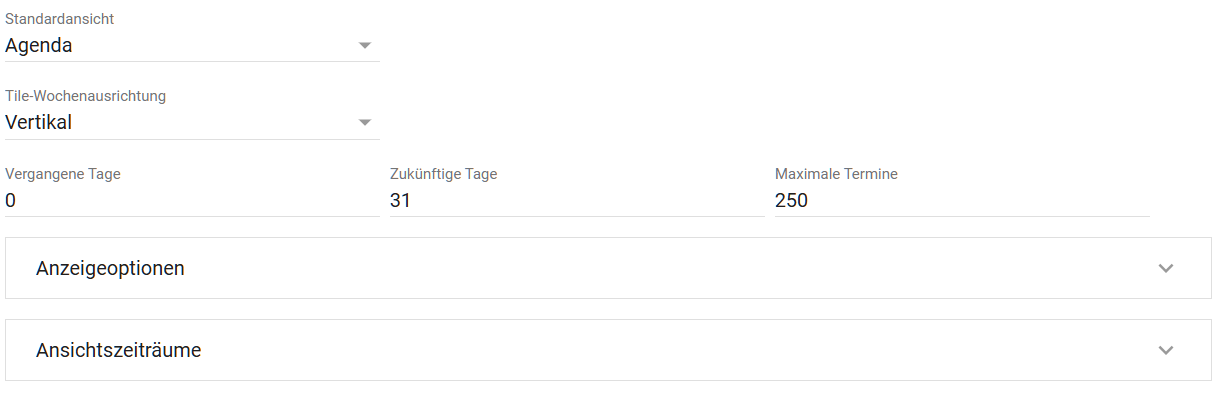The width and height of the screenshot is (1222, 394).
Task: Select the Agenda value in Standardansicht
Action: [38, 45]
